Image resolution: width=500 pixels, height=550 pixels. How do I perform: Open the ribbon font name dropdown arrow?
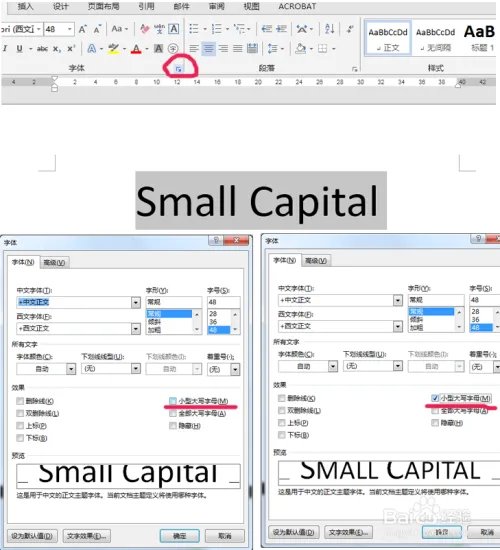click(39, 29)
